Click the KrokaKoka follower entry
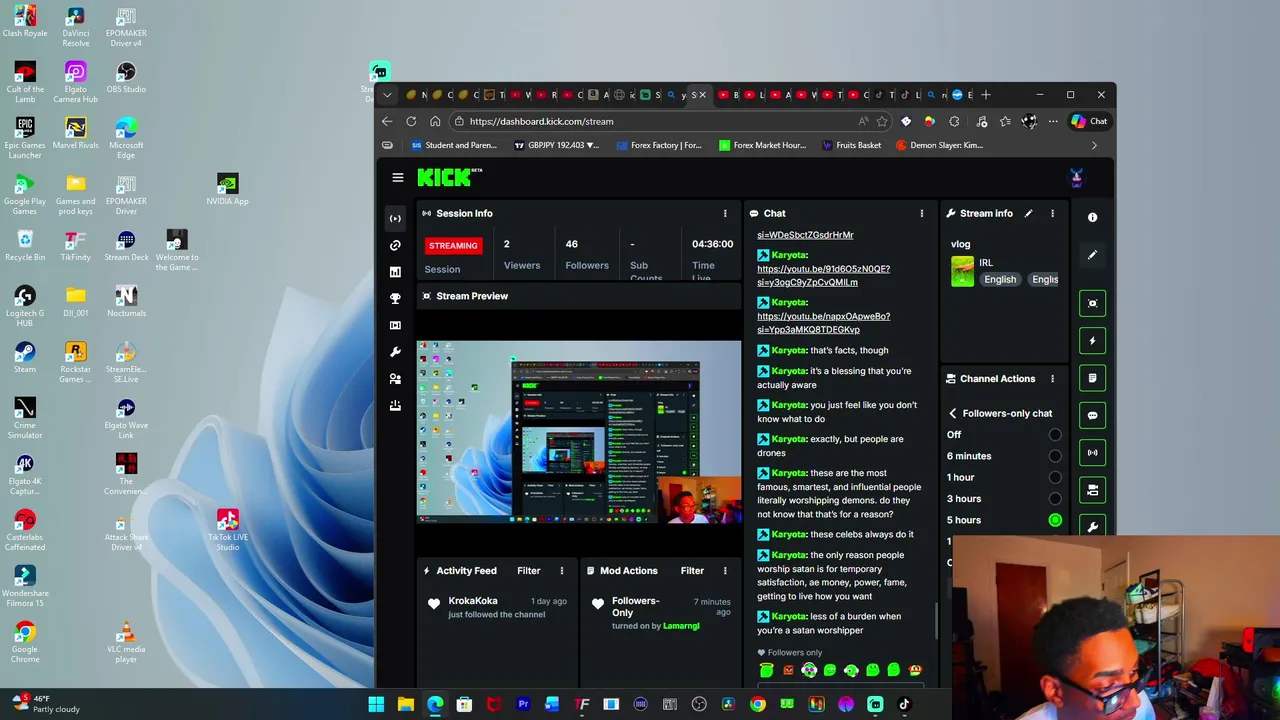 click(x=496, y=607)
